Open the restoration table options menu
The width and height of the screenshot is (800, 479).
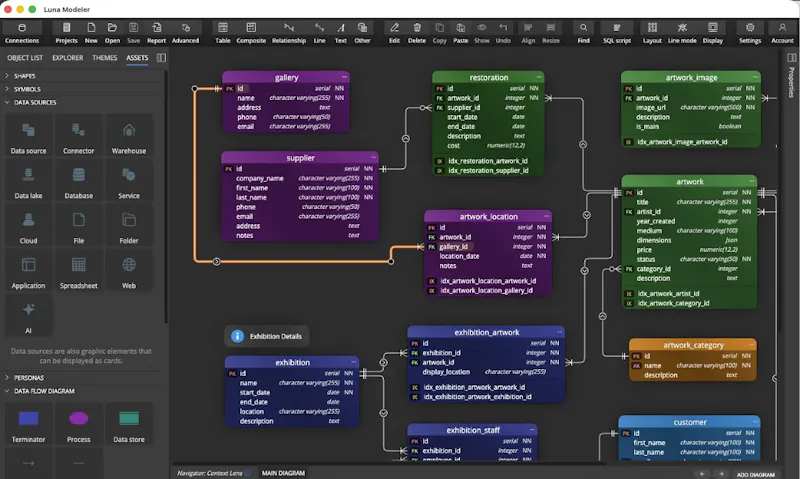pyautogui.click(x=539, y=77)
